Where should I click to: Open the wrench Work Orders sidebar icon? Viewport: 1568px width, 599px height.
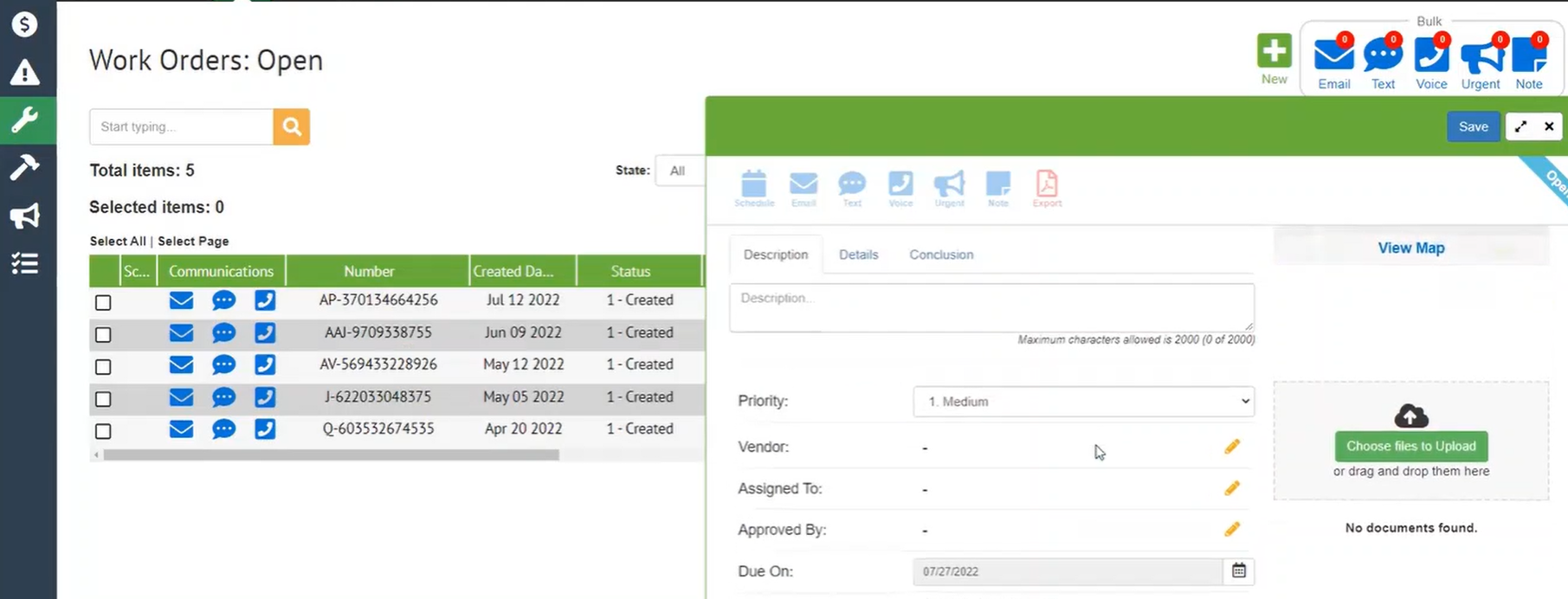click(x=25, y=119)
